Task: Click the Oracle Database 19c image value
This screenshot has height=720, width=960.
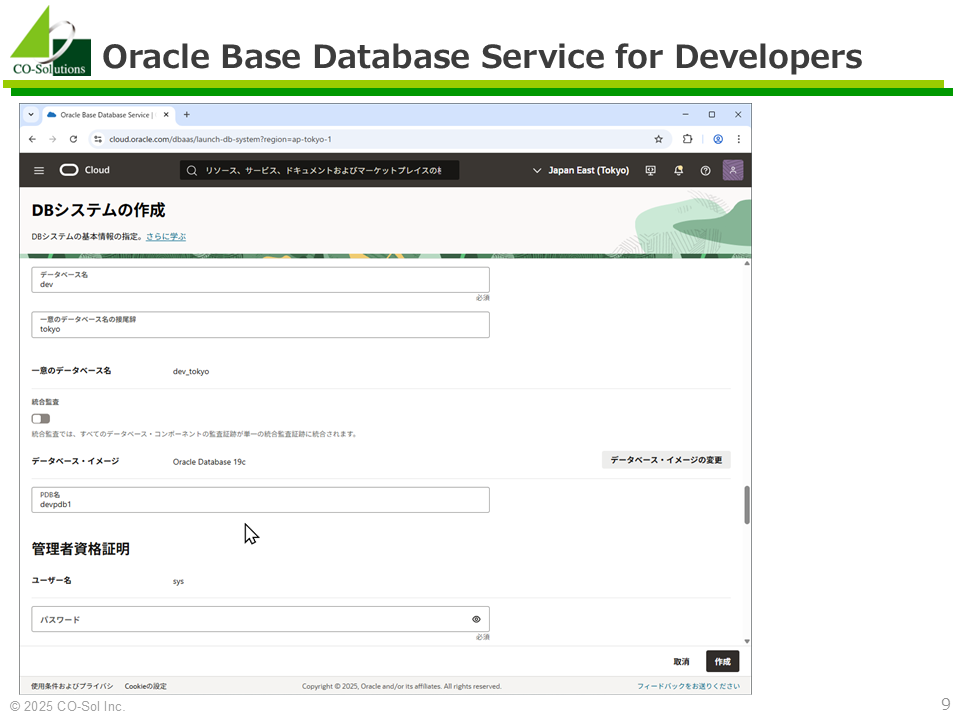Action: (x=209, y=462)
